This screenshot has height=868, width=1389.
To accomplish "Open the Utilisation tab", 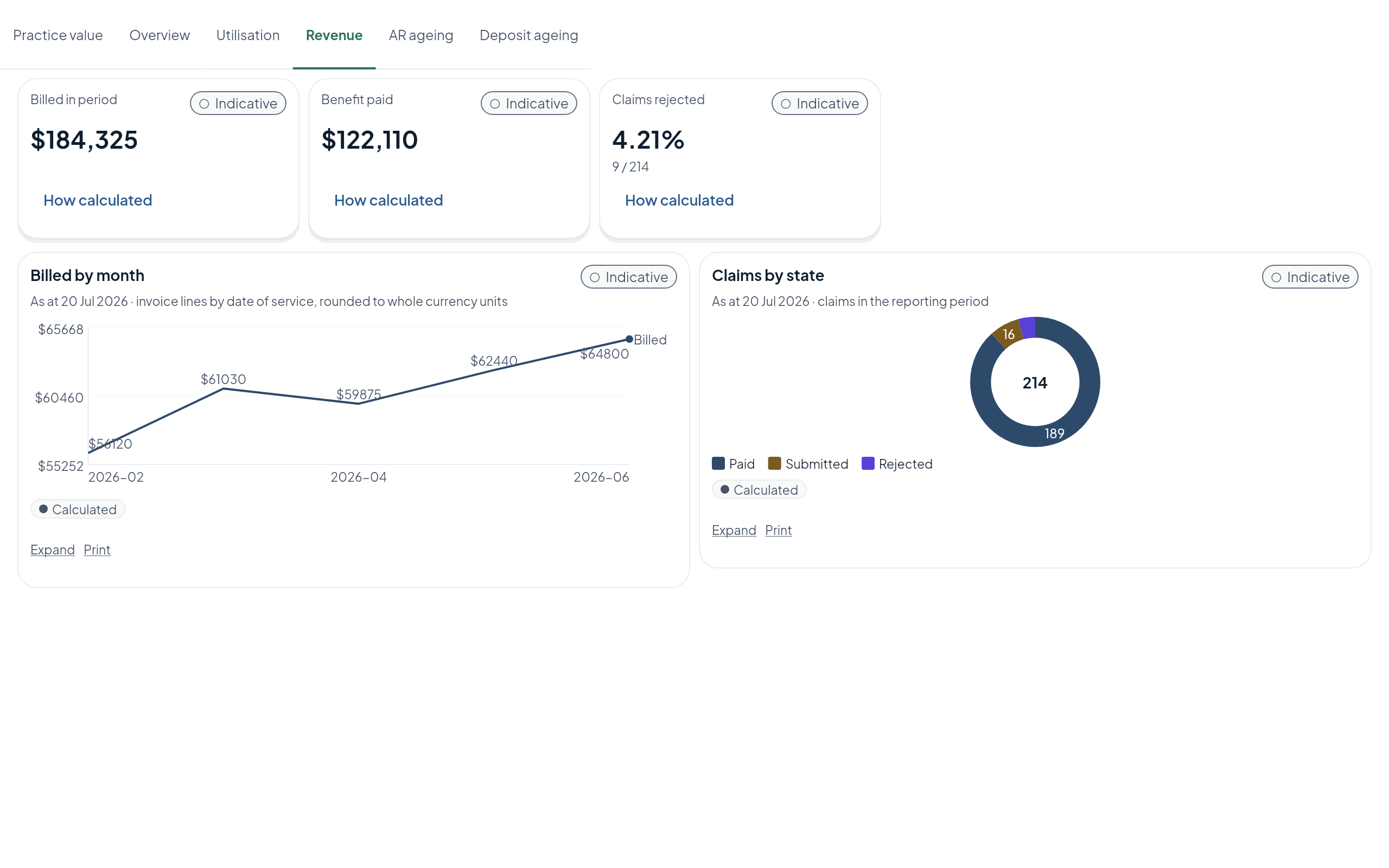I will pyautogui.click(x=248, y=35).
